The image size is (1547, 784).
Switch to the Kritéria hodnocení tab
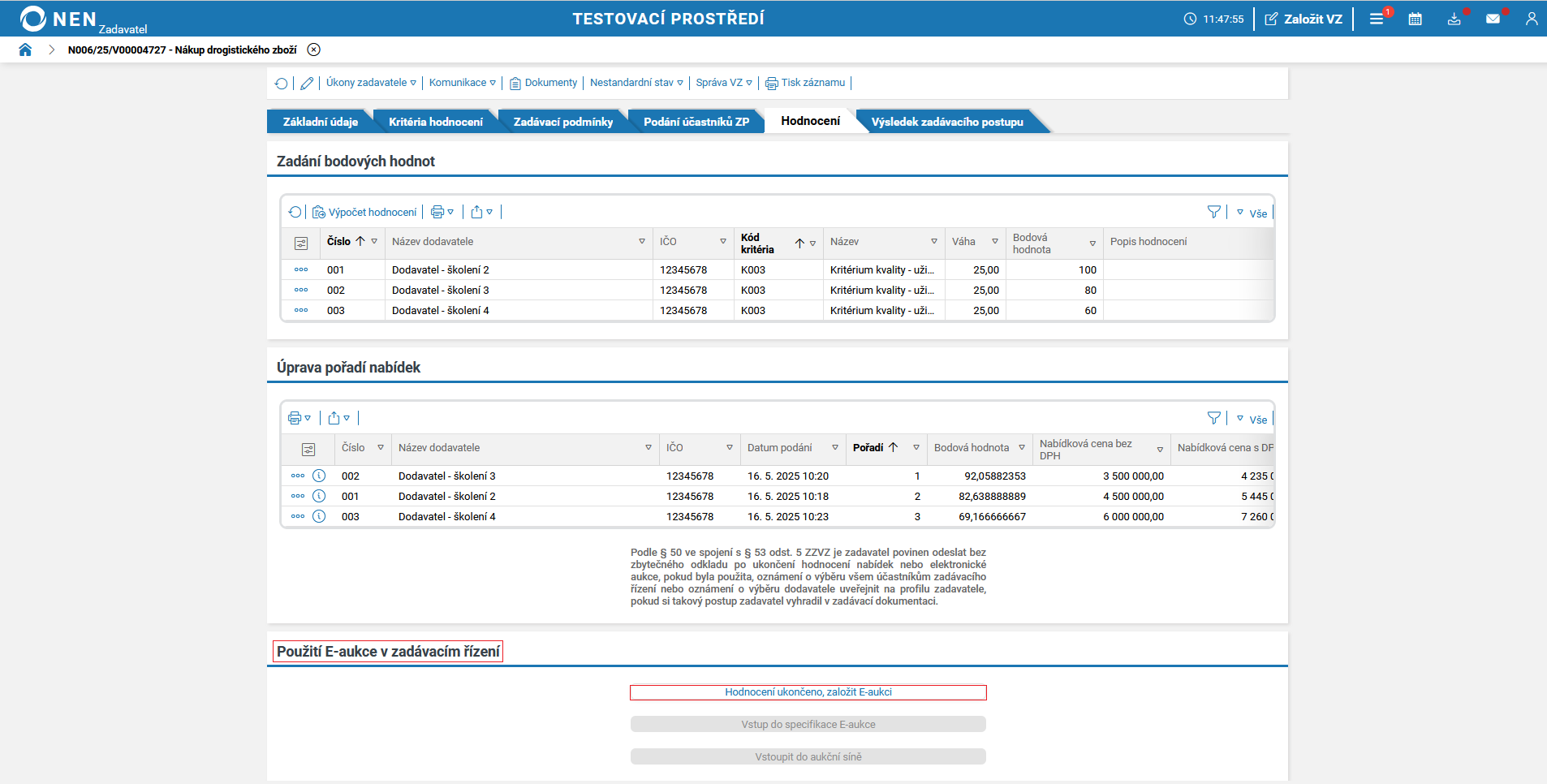coord(435,122)
